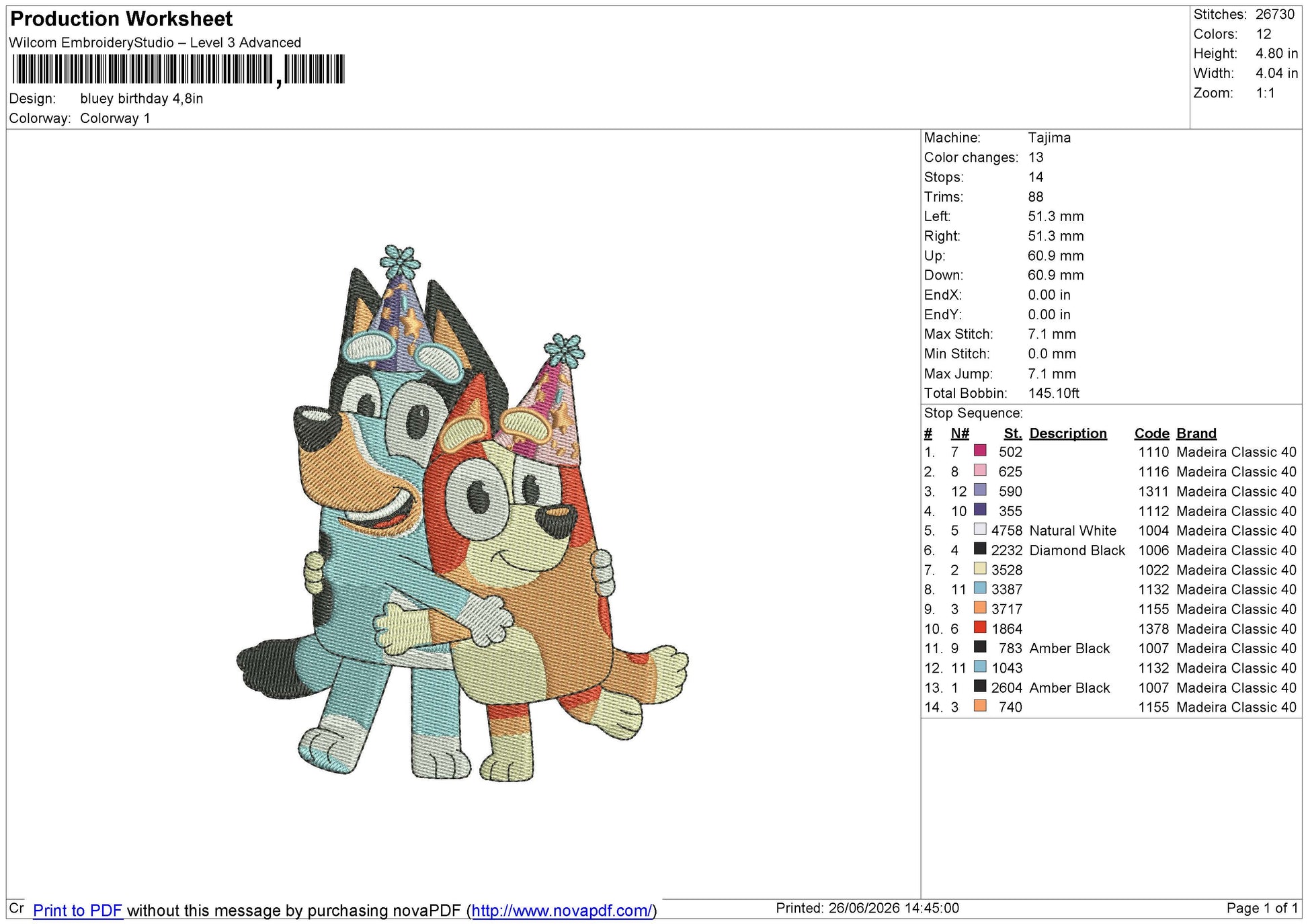Select the "St." column header
This screenshot has height=924, width=1308.
(x=1013, y=433)
